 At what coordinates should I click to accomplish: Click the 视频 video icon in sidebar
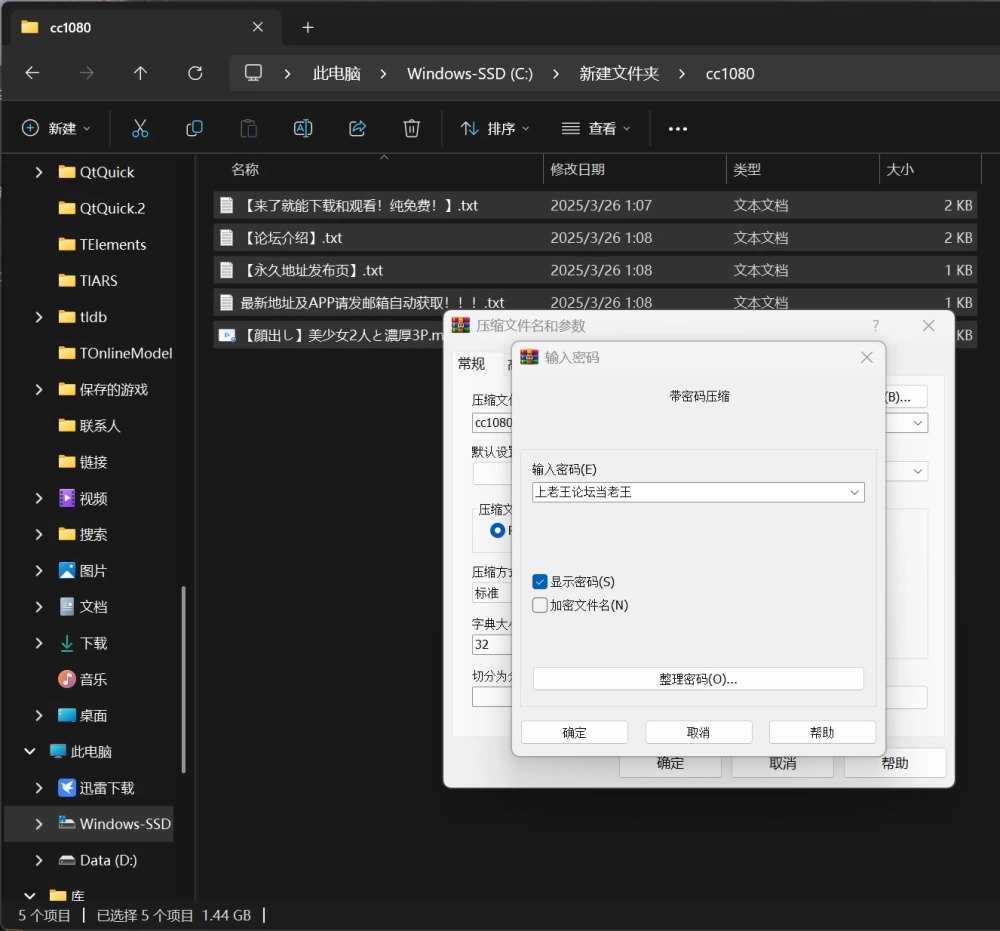66,498
